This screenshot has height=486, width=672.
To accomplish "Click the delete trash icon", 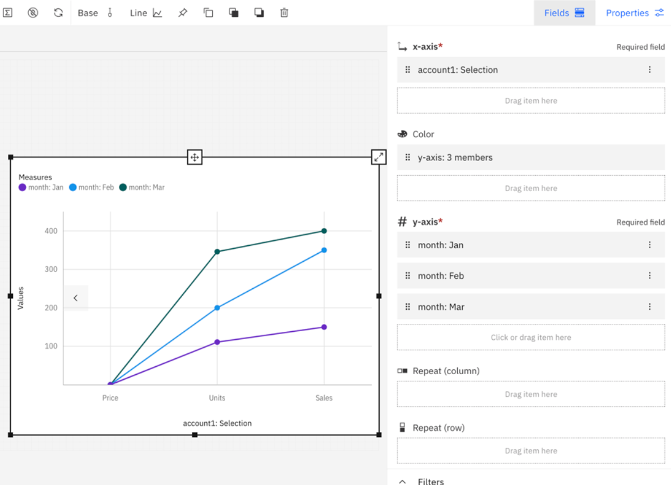I will (x=284, y=13).
